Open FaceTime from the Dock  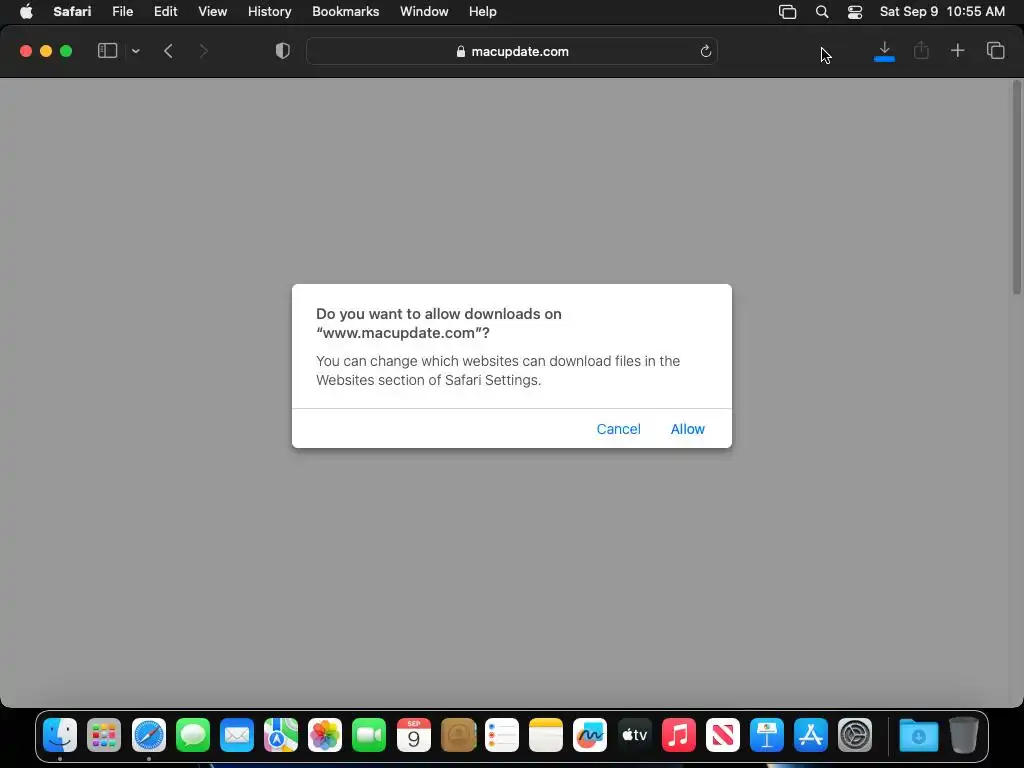tap(369, 735)
